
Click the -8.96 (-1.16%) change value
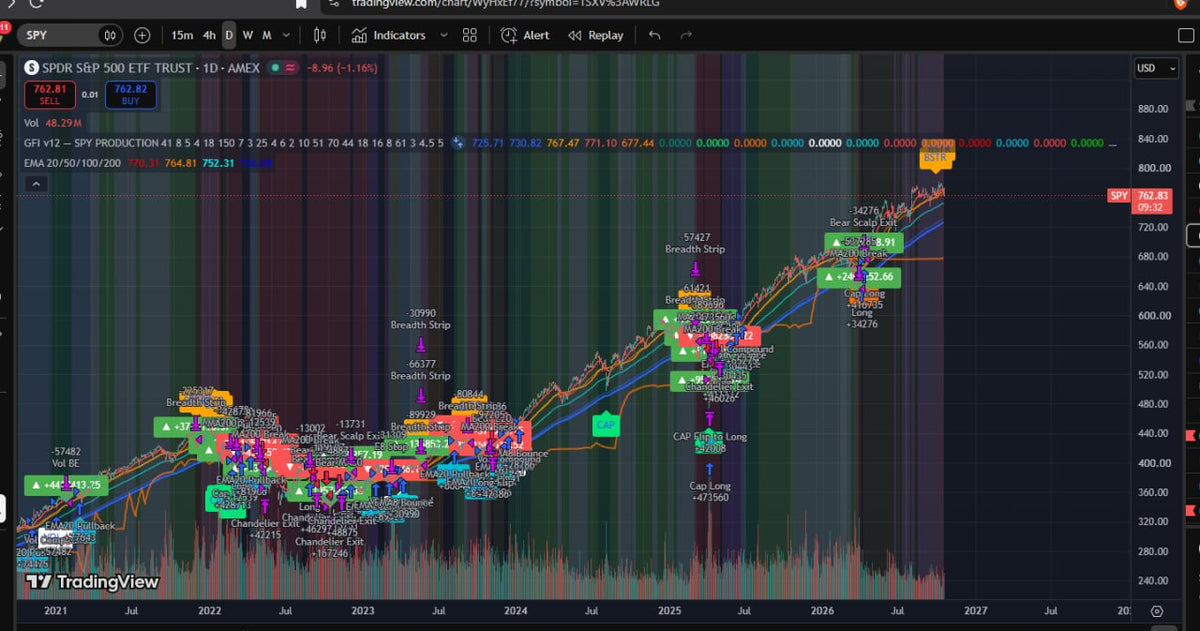pos(343,68)
